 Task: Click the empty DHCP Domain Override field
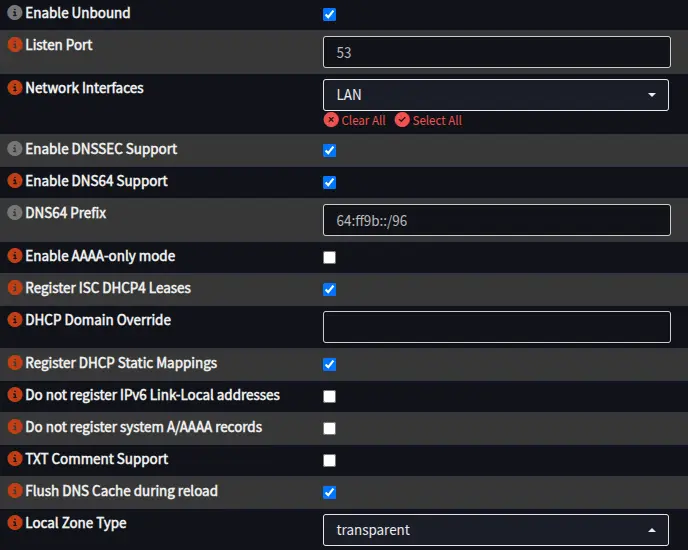click(x=497, y=327)
